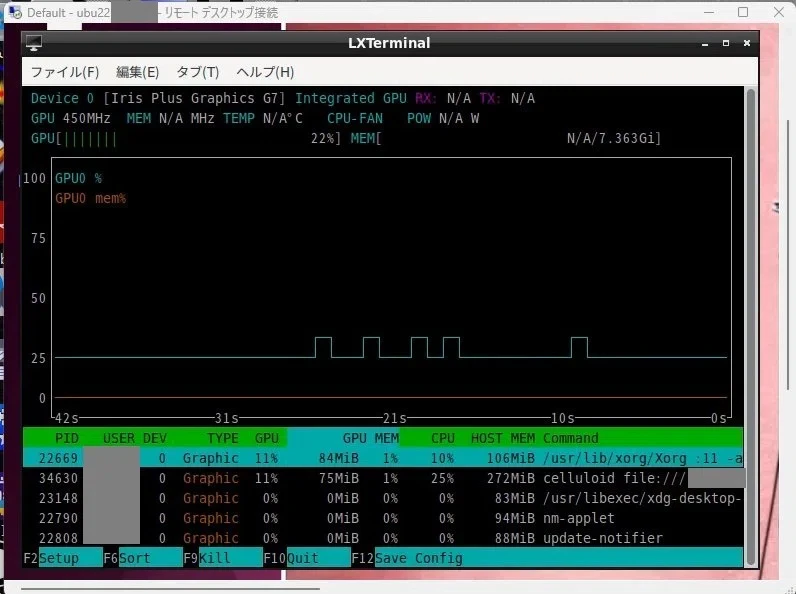Open the ファイル(F) menu
Viewport: 796px width, 594px height.
65,72
